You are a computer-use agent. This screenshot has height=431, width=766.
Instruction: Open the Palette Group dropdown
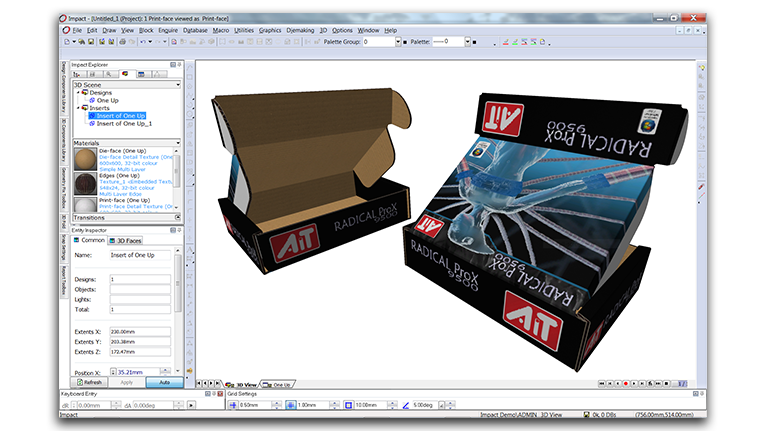point(398,42)
